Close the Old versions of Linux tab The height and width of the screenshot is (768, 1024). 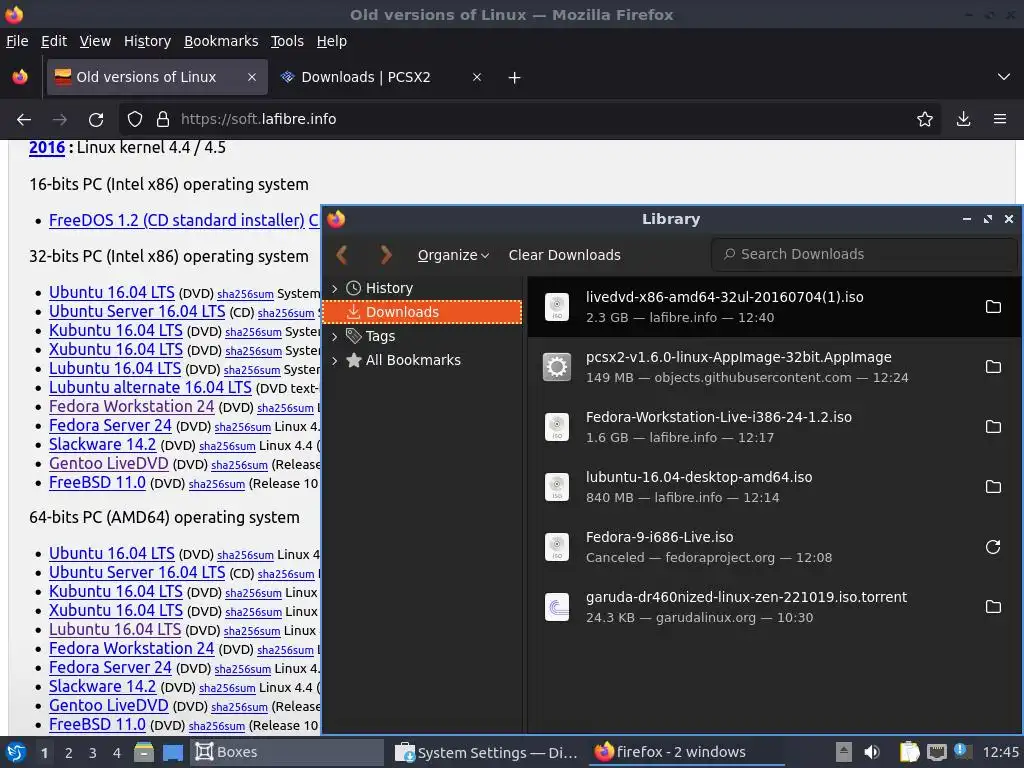[251, 77]
